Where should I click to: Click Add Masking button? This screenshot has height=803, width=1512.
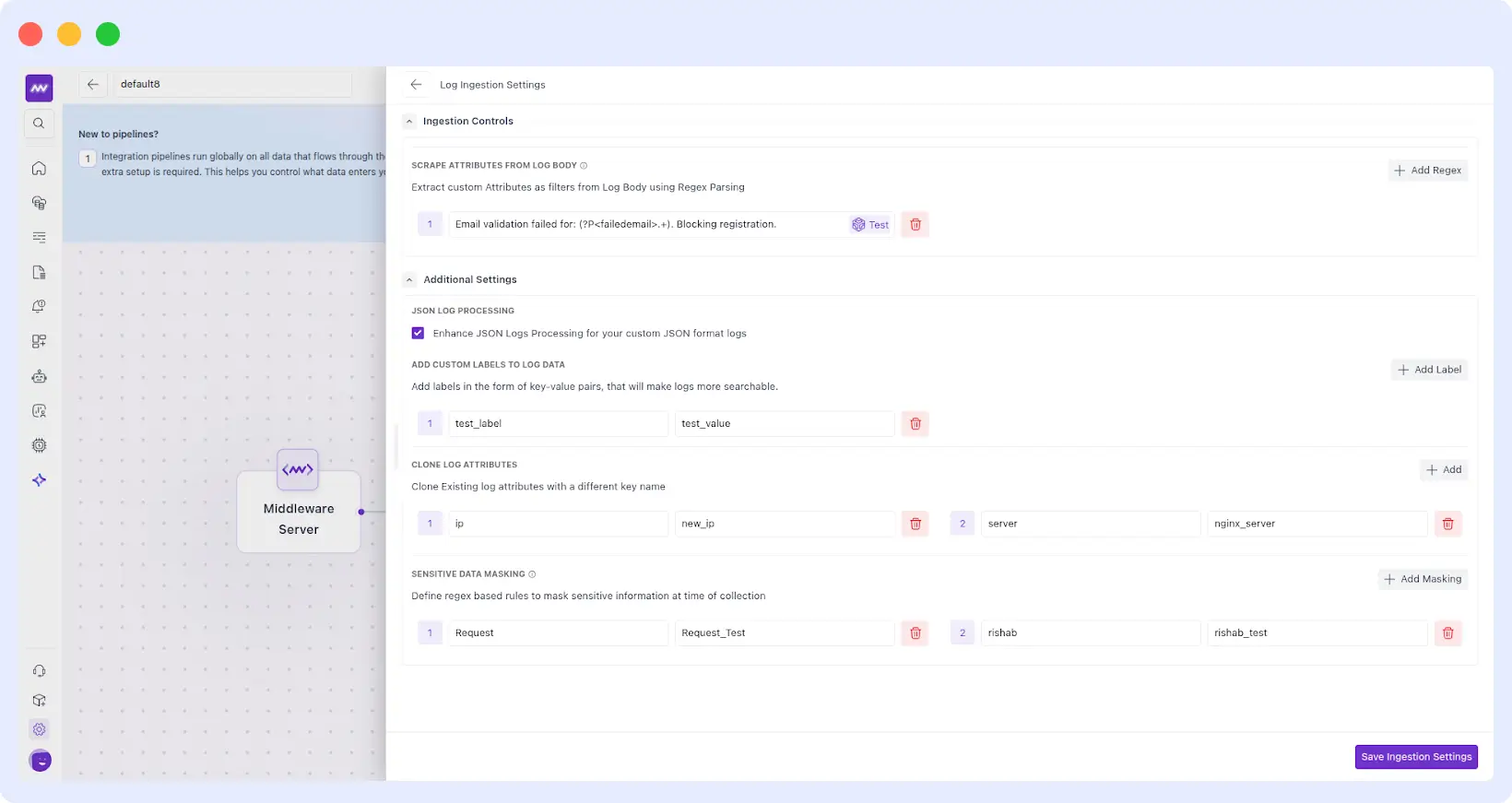pos(1423,579)
